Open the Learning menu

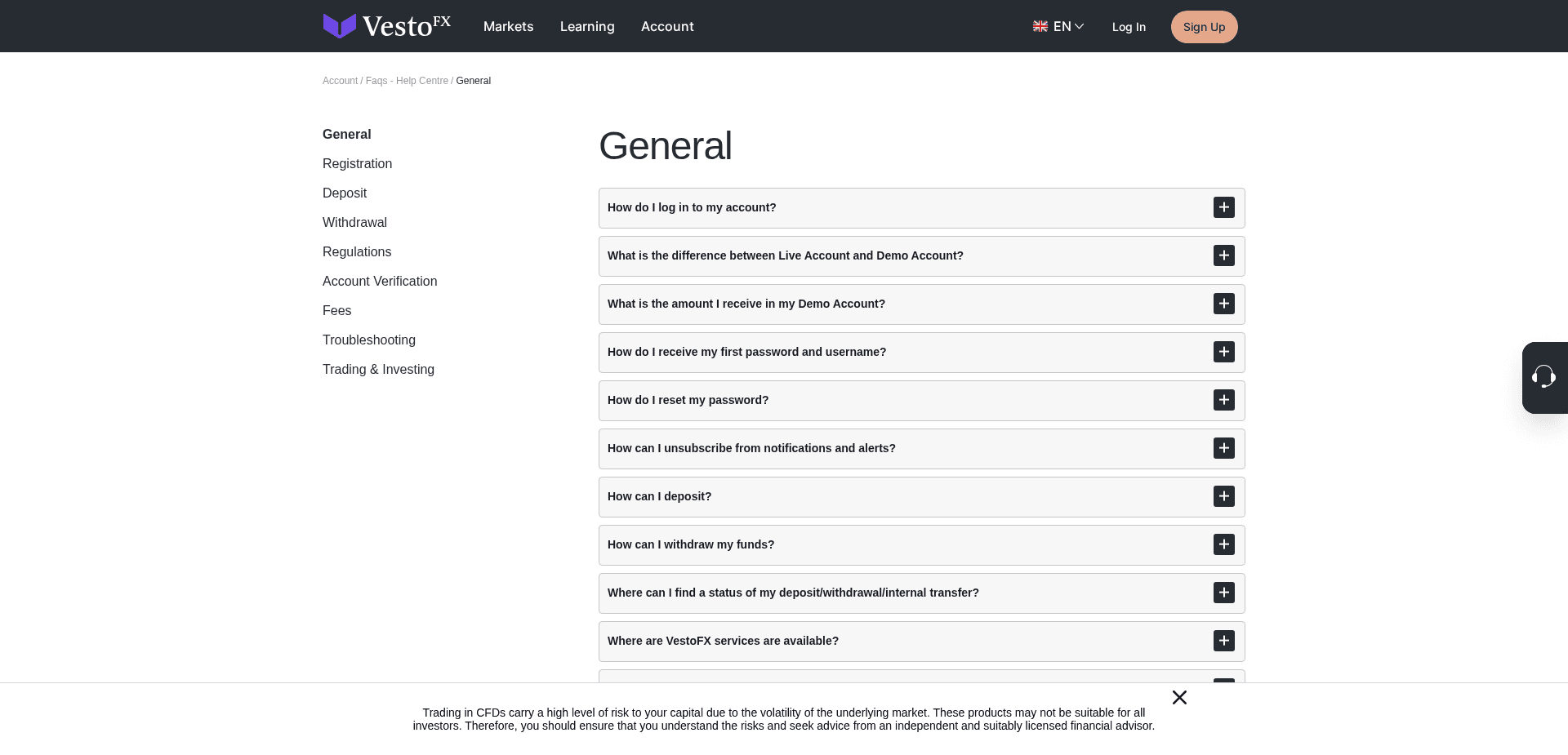[587, 26]
